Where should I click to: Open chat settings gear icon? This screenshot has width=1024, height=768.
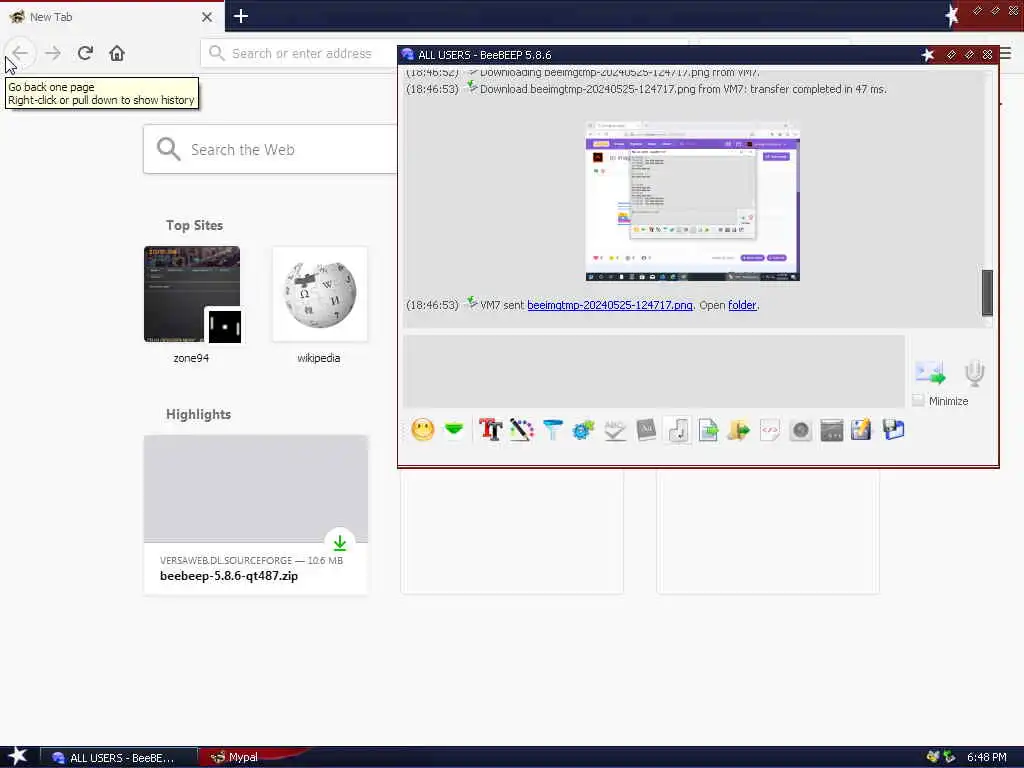(583, 430)
